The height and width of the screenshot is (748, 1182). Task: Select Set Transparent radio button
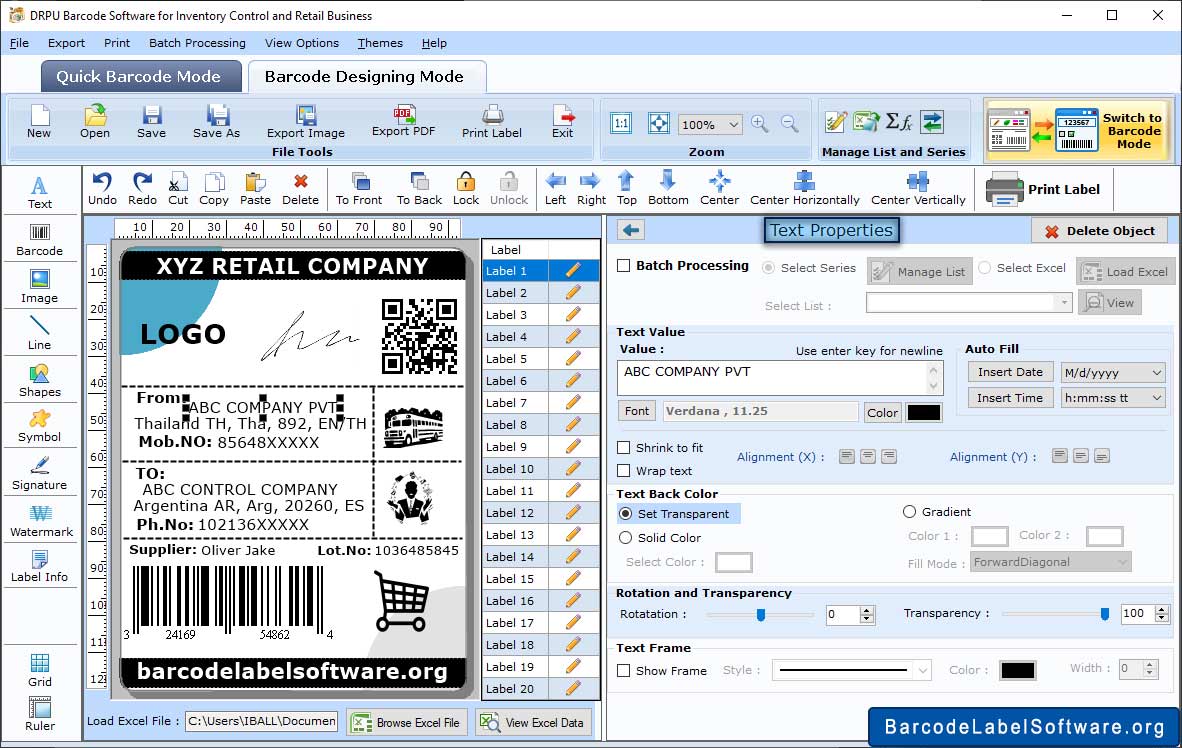pyautogui.click(x=626, y=513)
